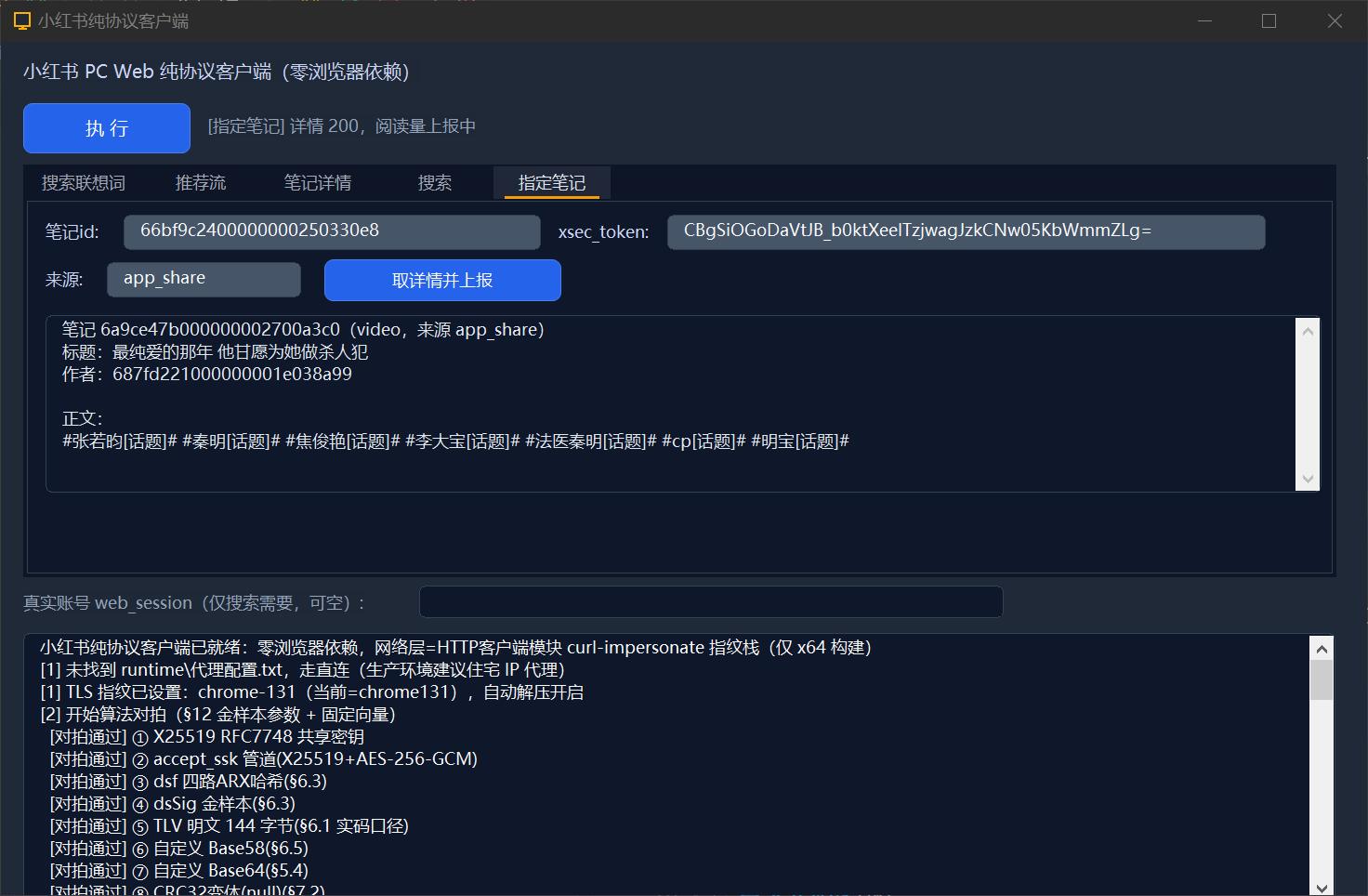This screenshot has width=1368, height=896.
Task: Switch to the 搜索联想词 tab
Action: click(84, 183)
